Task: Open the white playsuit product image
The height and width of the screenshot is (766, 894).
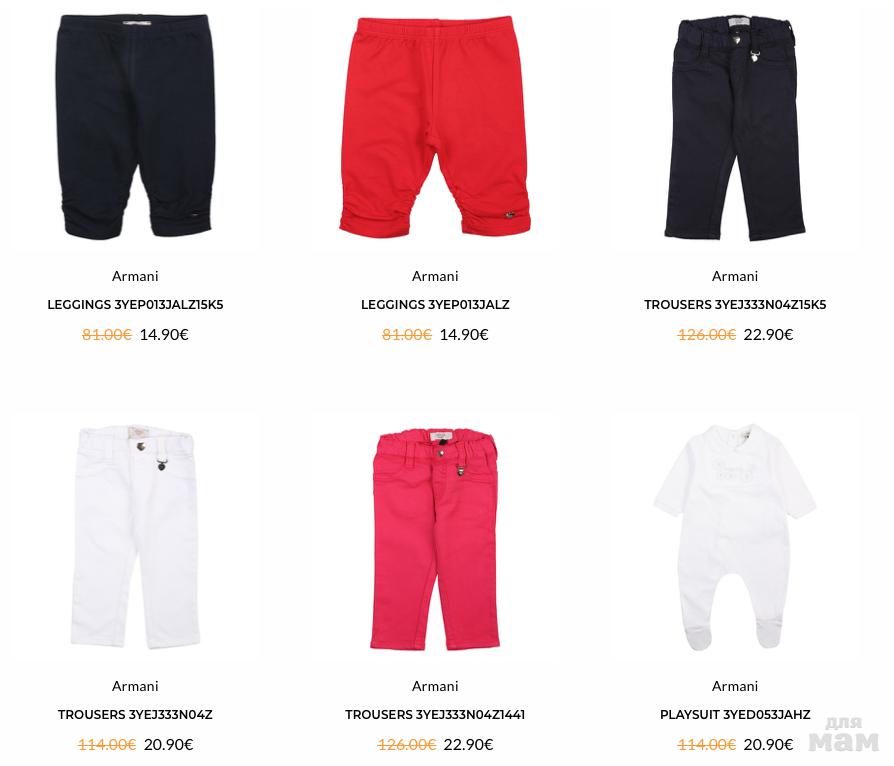Action: [735, 537]
